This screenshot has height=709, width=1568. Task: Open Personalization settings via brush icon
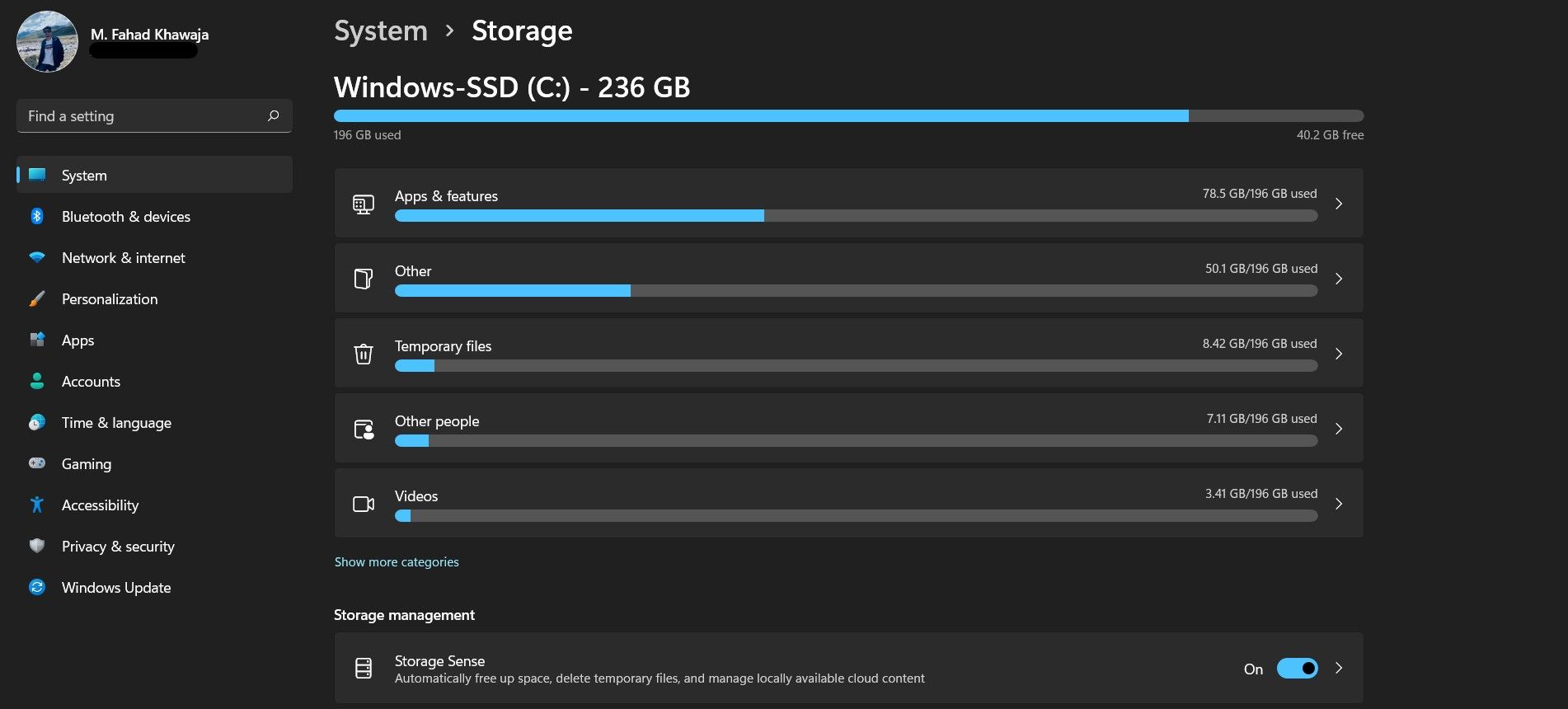click(38, 298)
